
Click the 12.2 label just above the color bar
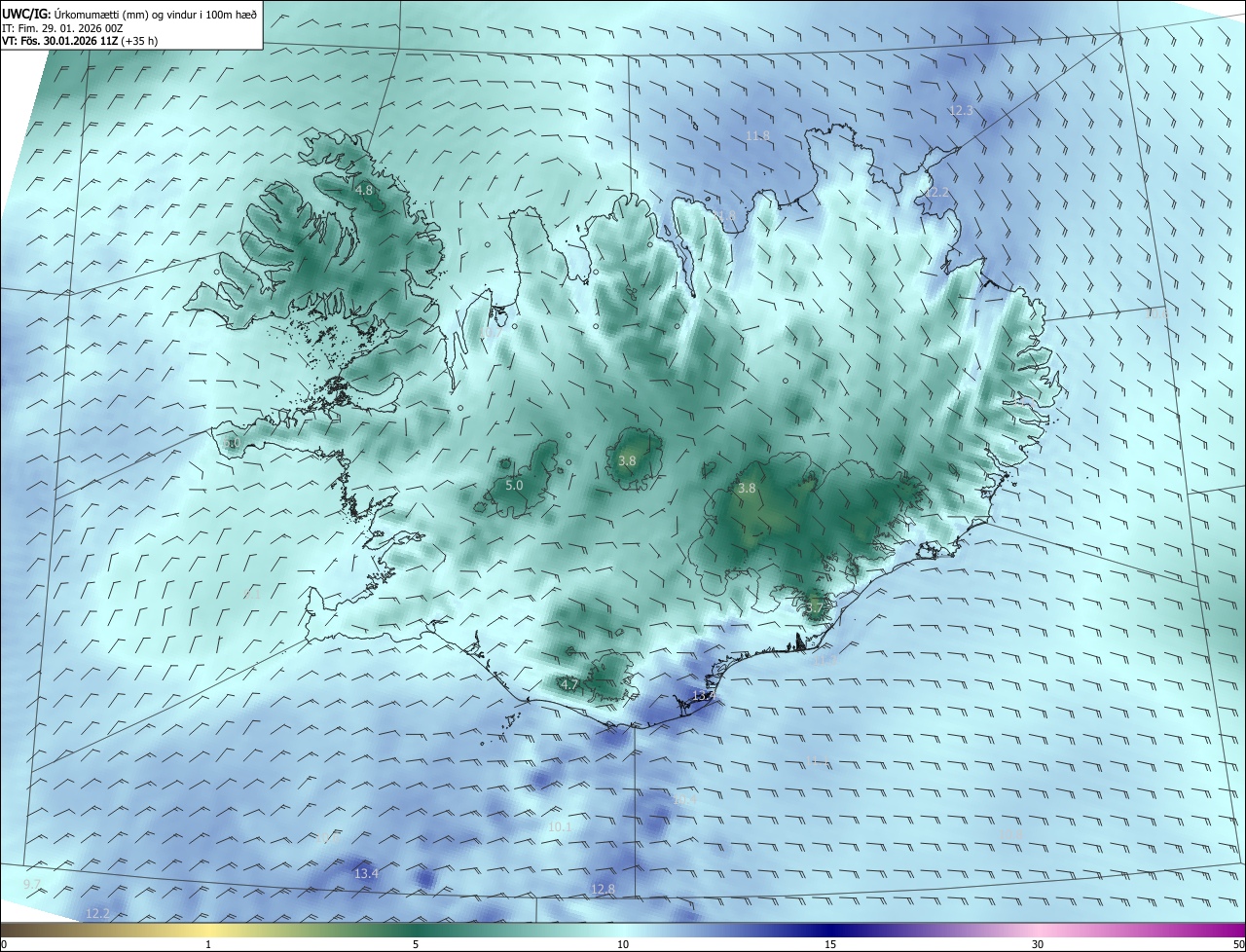(x=98, y=913)
